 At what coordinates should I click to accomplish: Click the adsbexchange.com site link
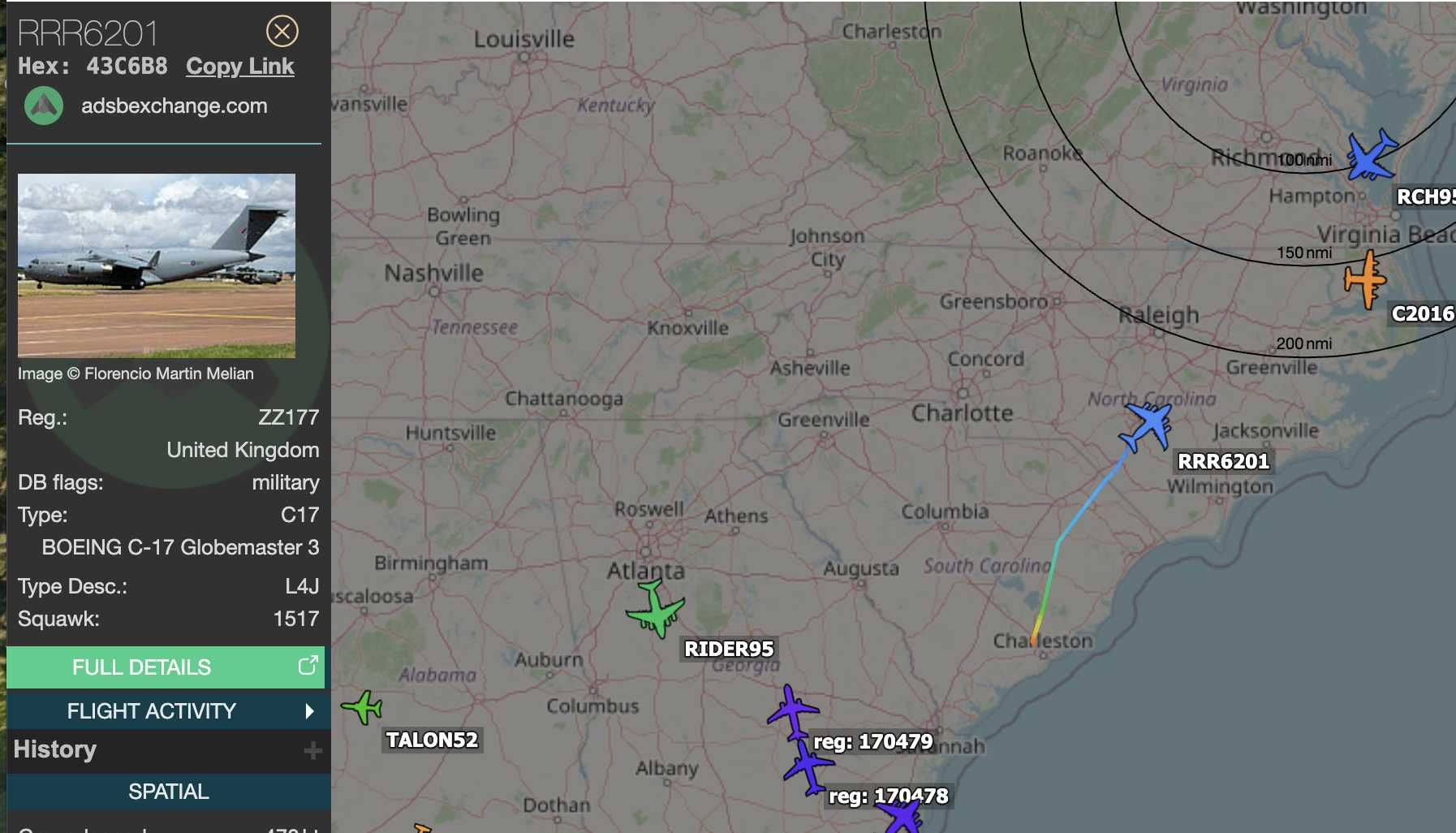click(174, 106)
